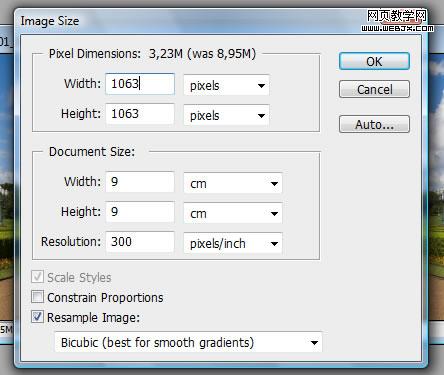Click the 'Document Size:' group label

point(92,152)
